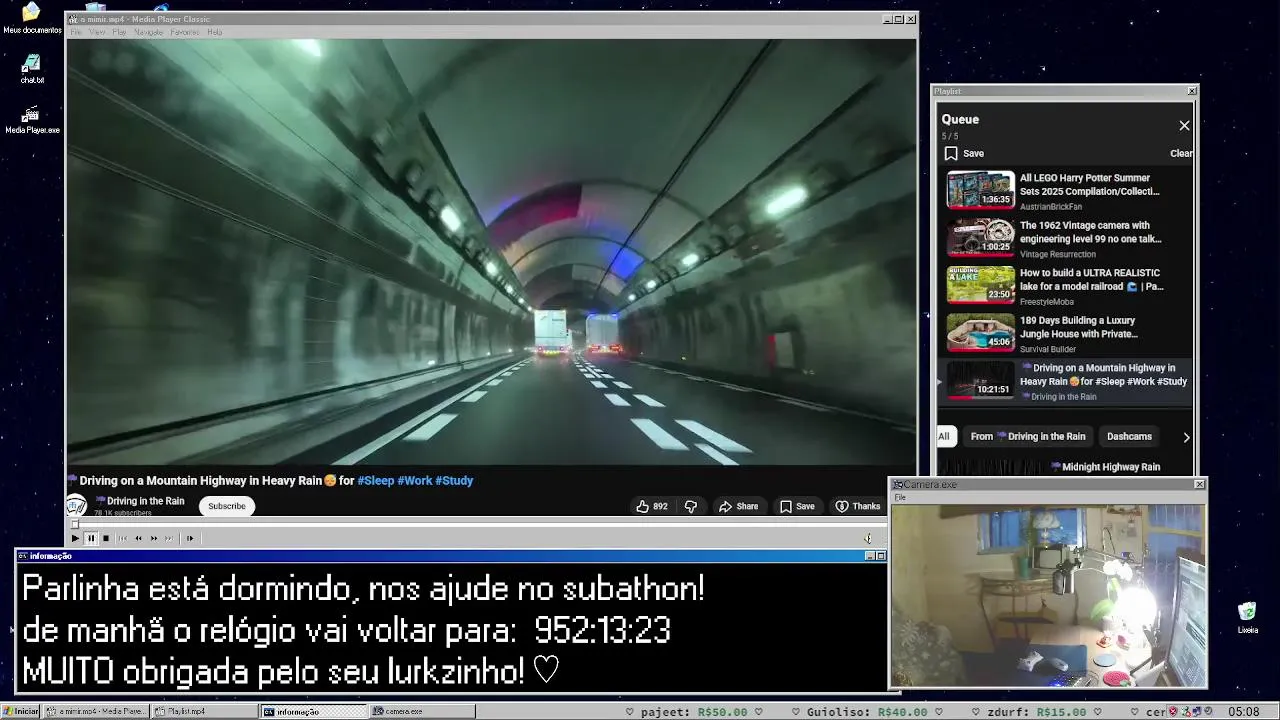This screenshot has height=720, width=1280.
Task: Click the FreestyleMoba channel name in queue
Action: [1047, 302]
